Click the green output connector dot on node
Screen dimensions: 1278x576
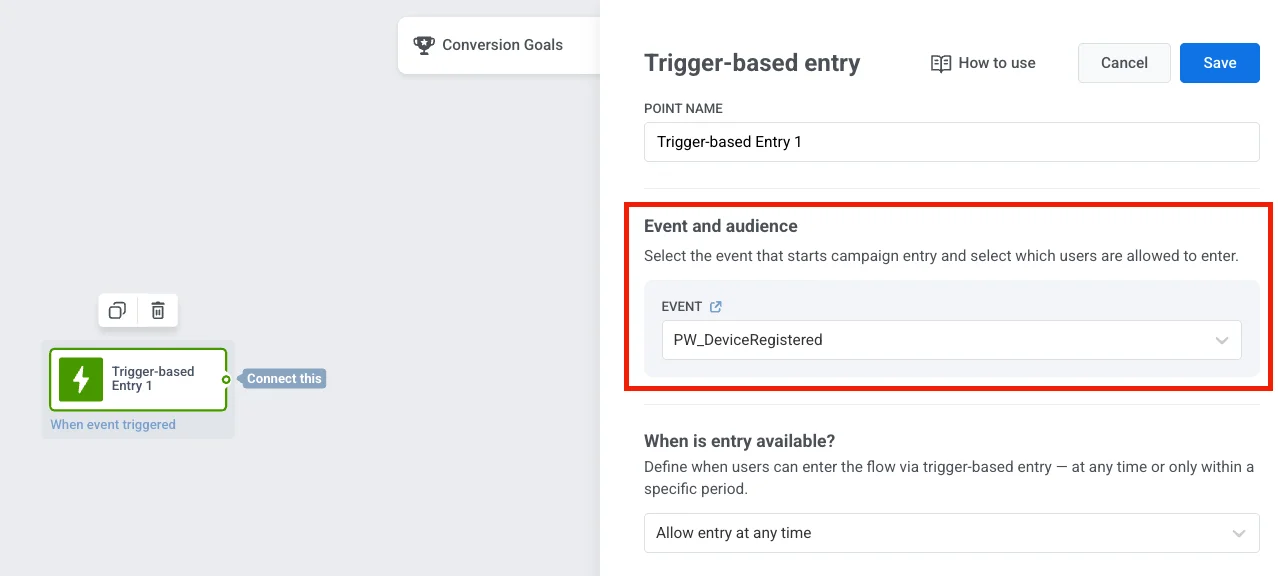(x=226, y=379)
